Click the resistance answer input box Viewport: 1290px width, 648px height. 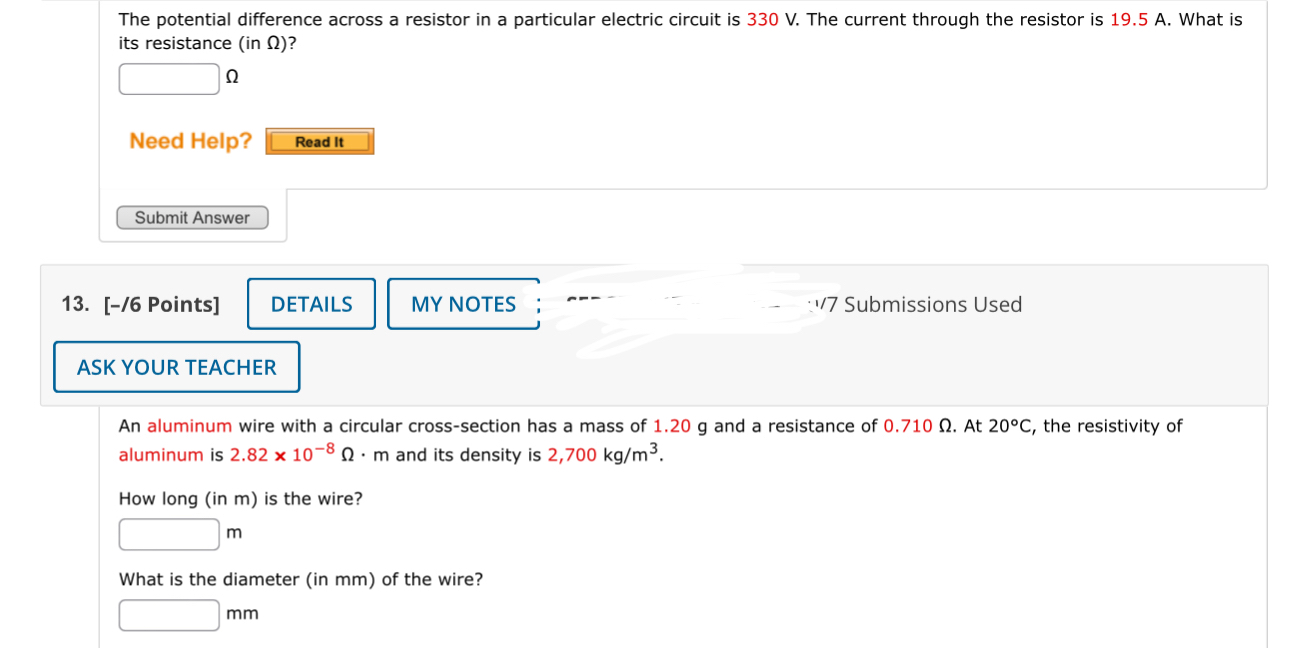168,78
